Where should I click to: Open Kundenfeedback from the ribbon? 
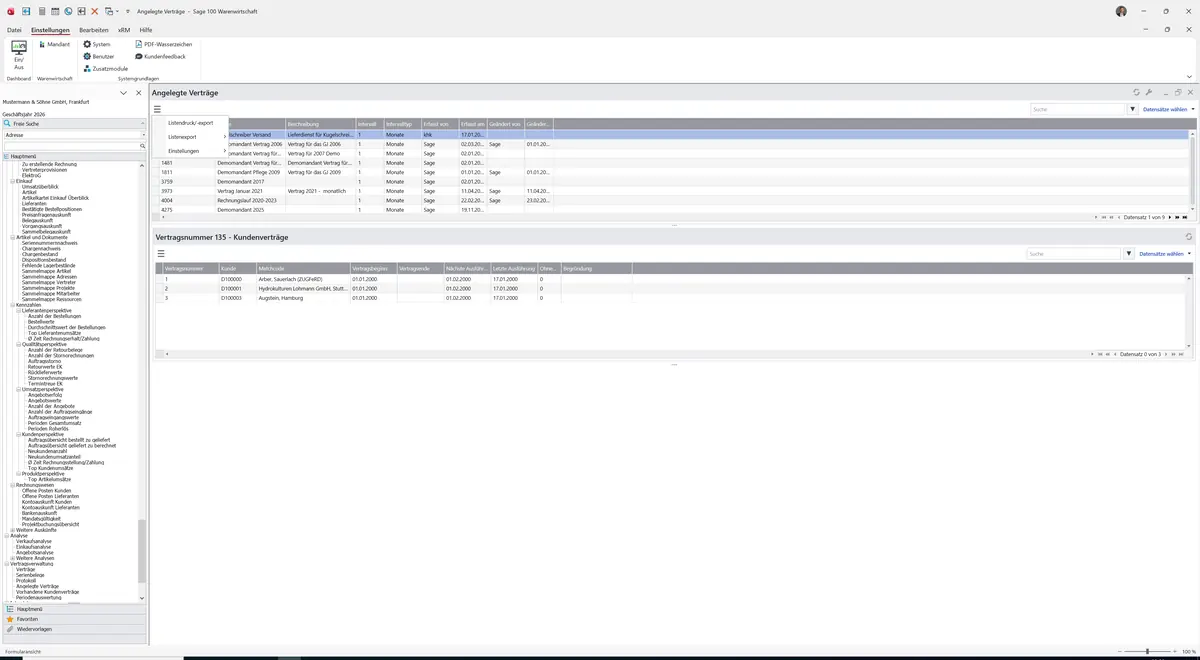coord(160,56)
